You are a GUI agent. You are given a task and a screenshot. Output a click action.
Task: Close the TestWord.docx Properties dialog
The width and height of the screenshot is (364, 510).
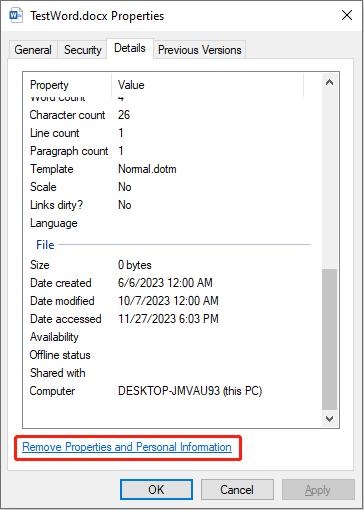(x=347, y=15)
